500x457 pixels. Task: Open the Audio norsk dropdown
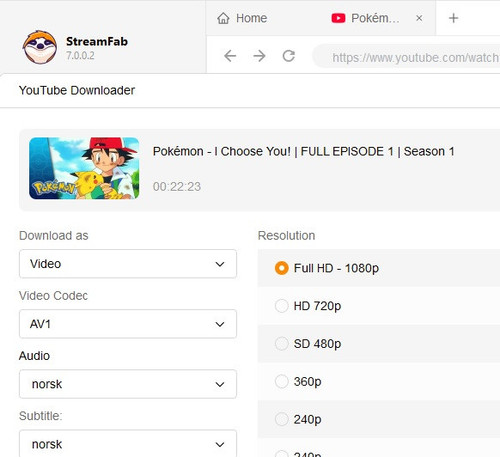[128, 384]
